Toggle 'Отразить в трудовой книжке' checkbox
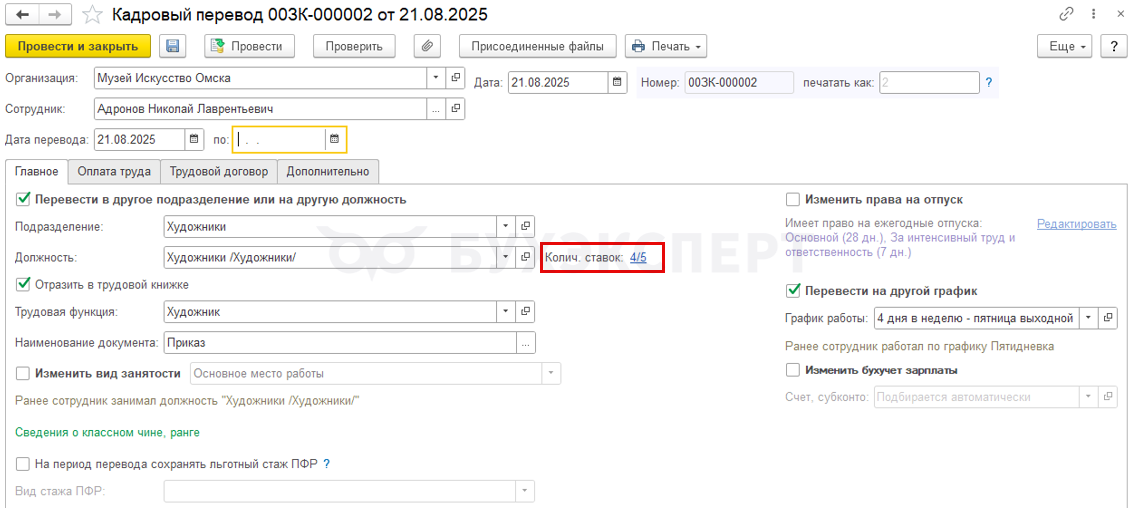Viewport: 1131px width, 508px height. [23, 284]
